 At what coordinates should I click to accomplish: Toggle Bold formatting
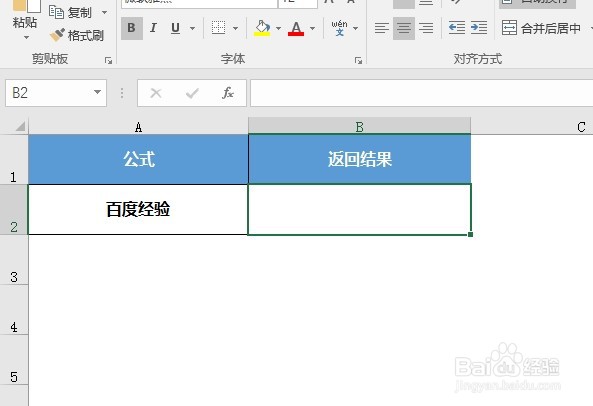click(132, 28)
